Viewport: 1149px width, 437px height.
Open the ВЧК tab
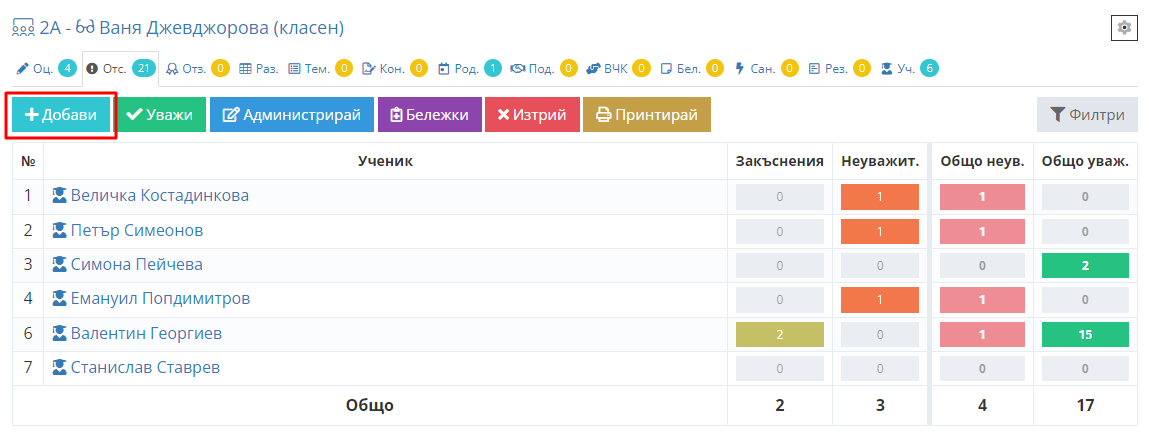[618, 69]
